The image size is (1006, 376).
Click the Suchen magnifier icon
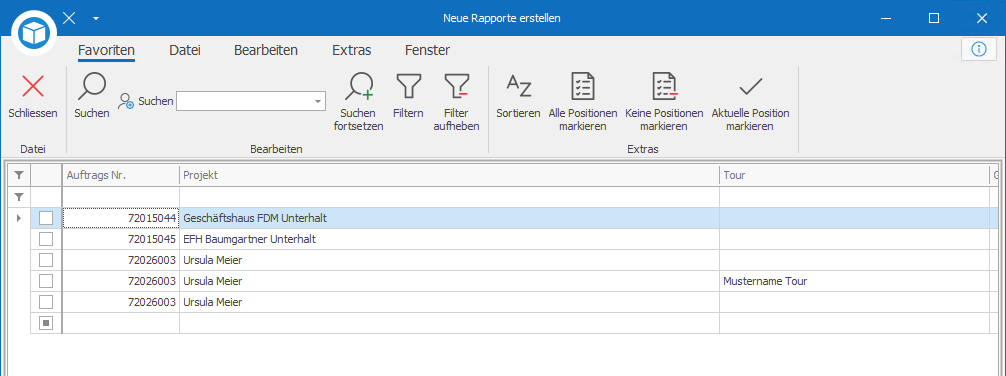pos(91,87)
